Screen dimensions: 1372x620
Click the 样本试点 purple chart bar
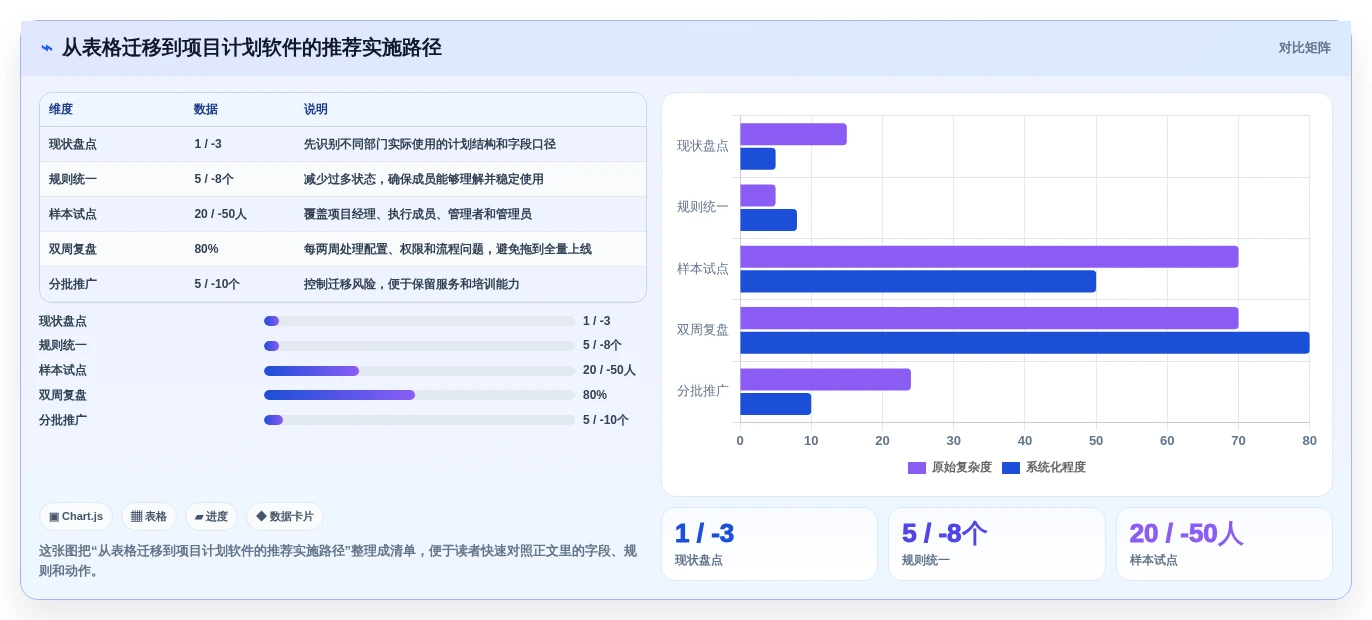pos(989,257)
